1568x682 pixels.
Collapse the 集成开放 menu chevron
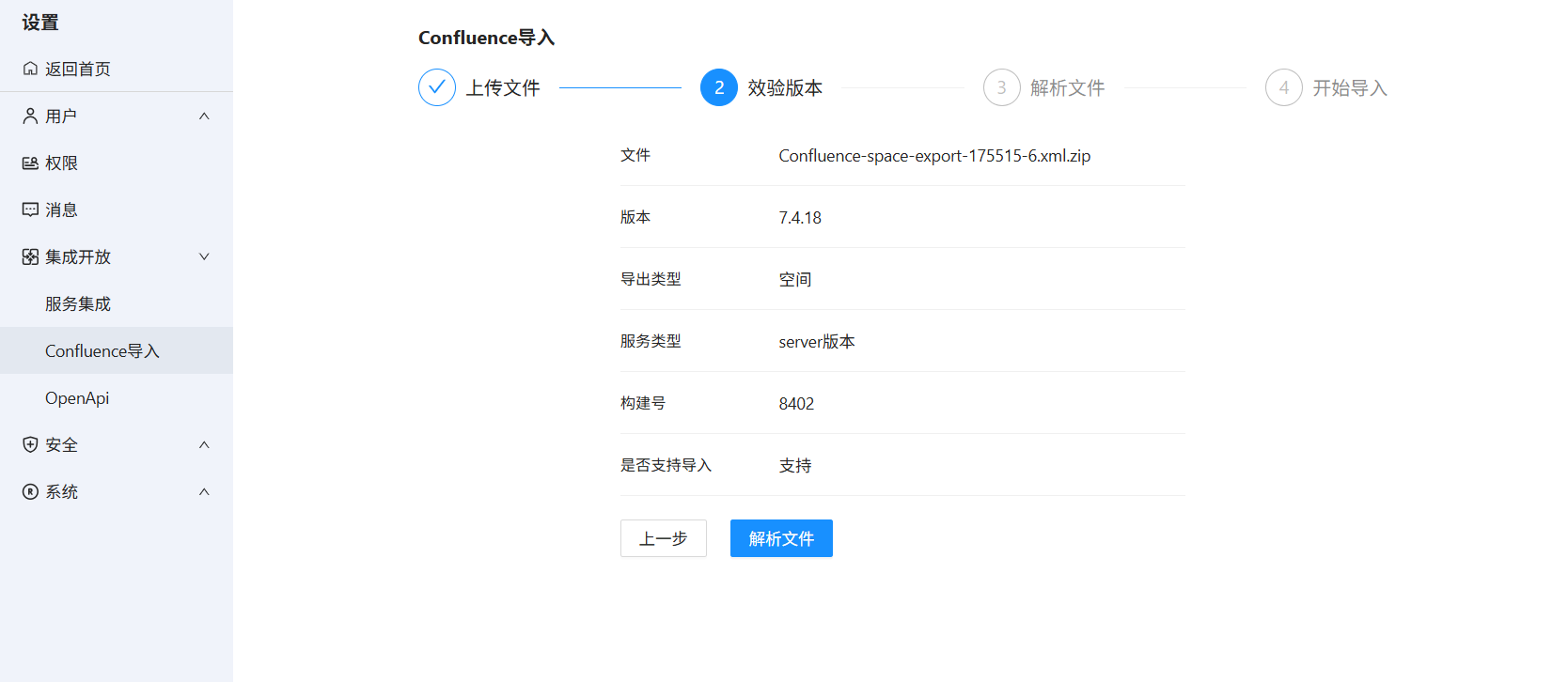point(204,256)
